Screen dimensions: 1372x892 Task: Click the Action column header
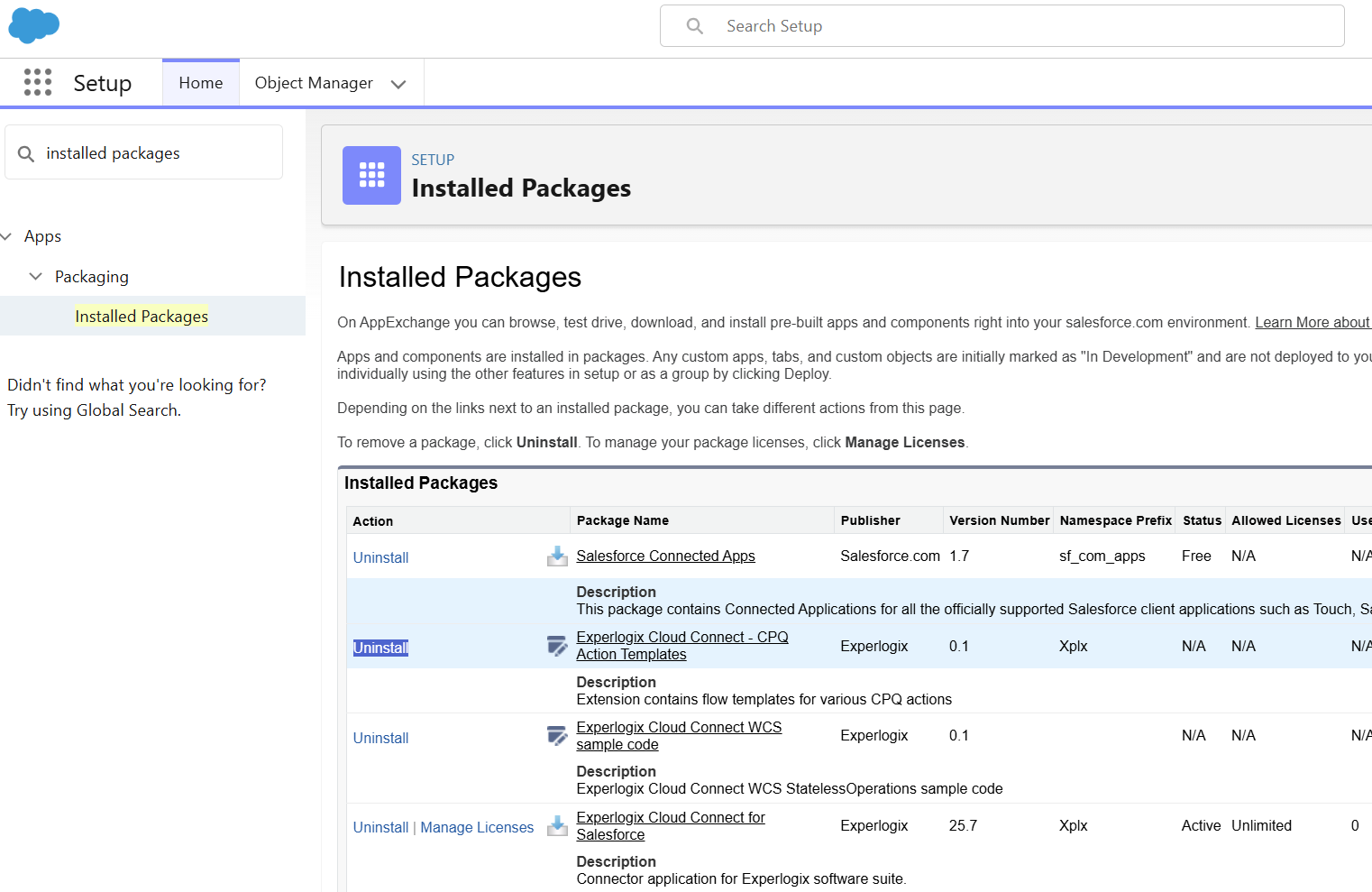[x=372, y=521]
